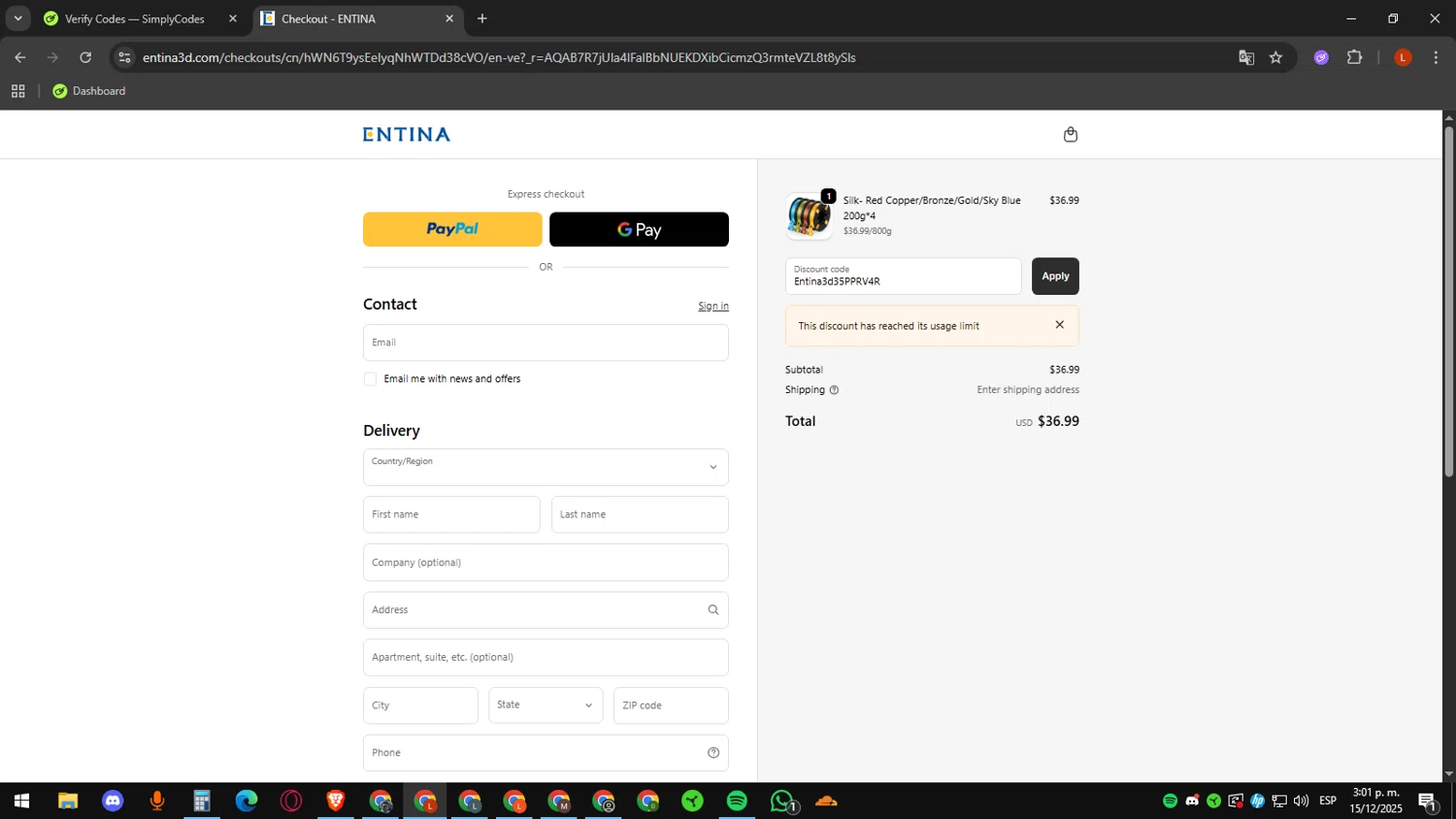Click the Sign in link
Viewport: 1456px width, 819px height.
click(x=713, y=306)
